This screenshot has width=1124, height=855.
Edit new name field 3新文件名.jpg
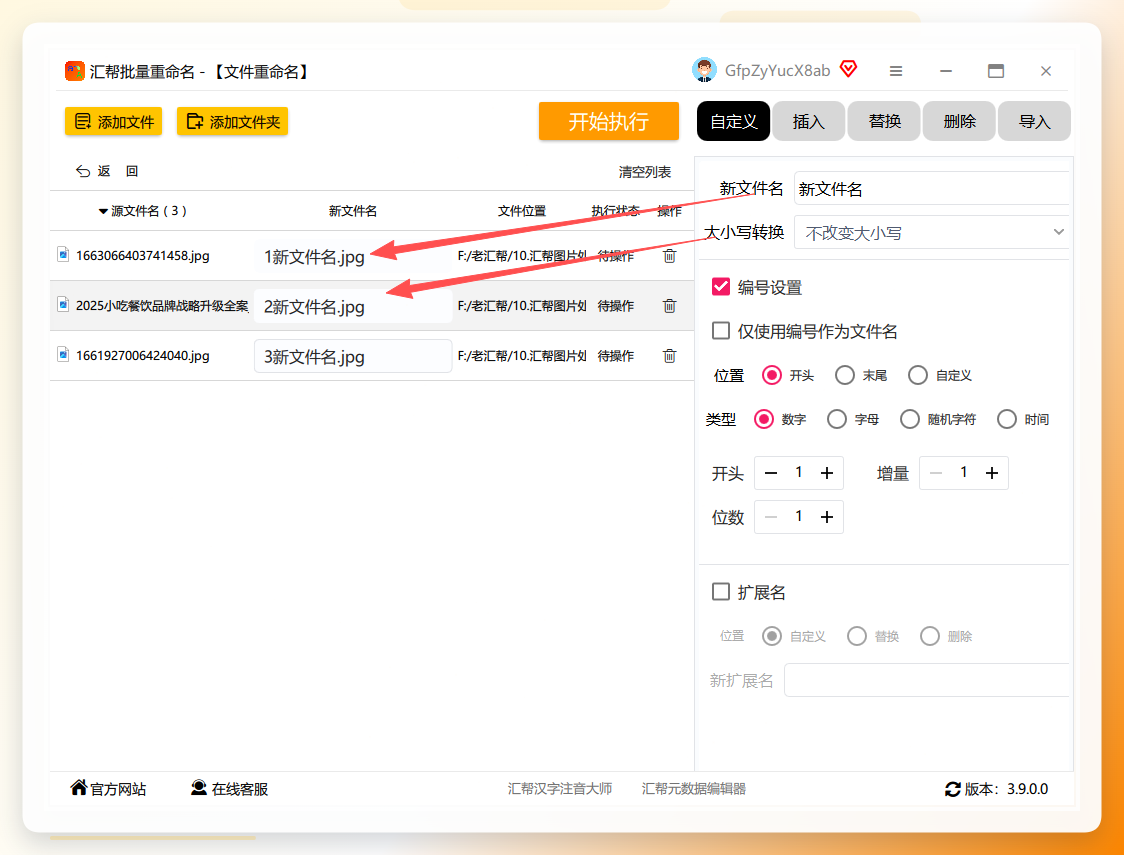353,356
